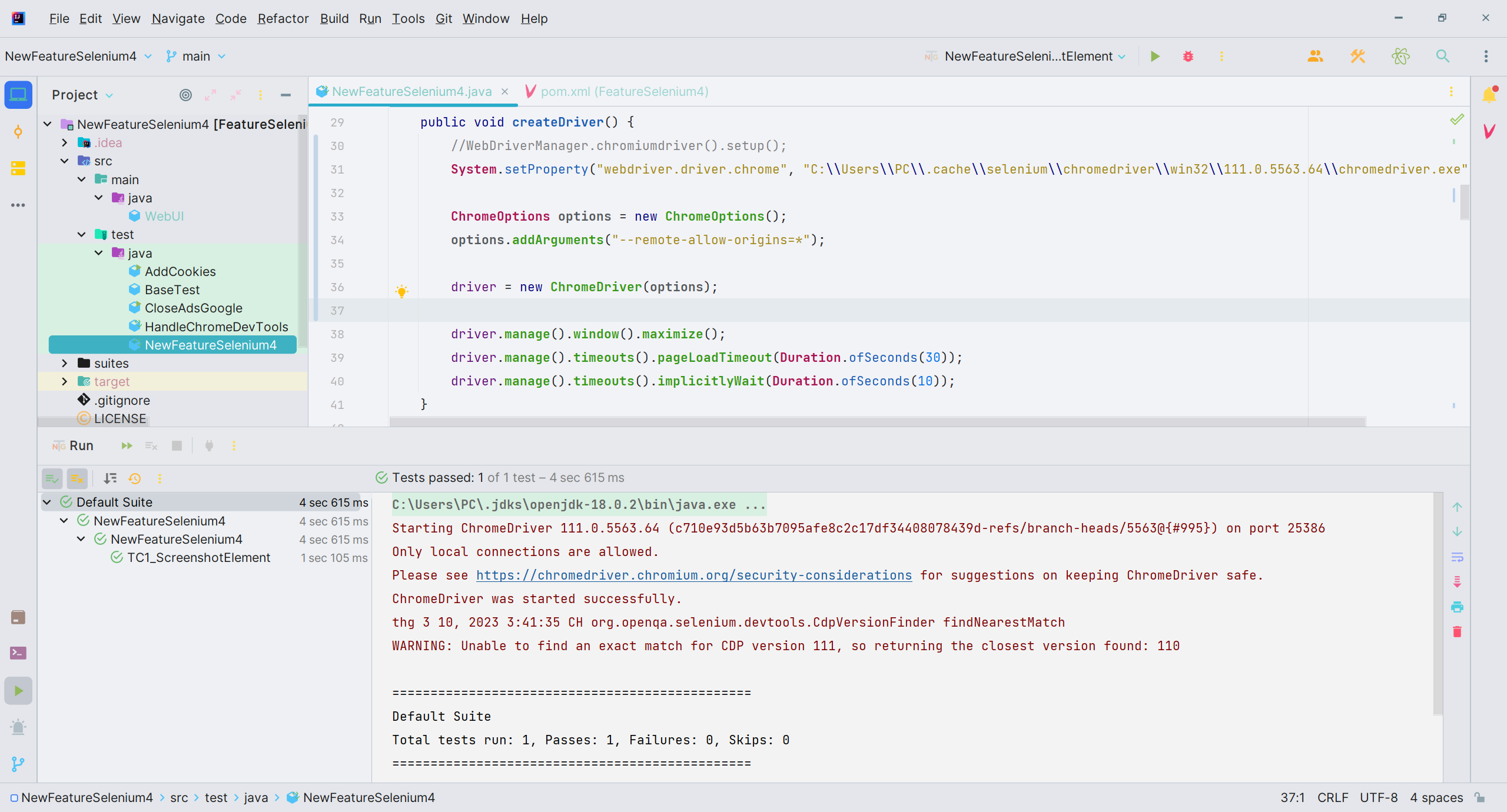
Task: Clear console output trash icon
Action: point(1457,632)
